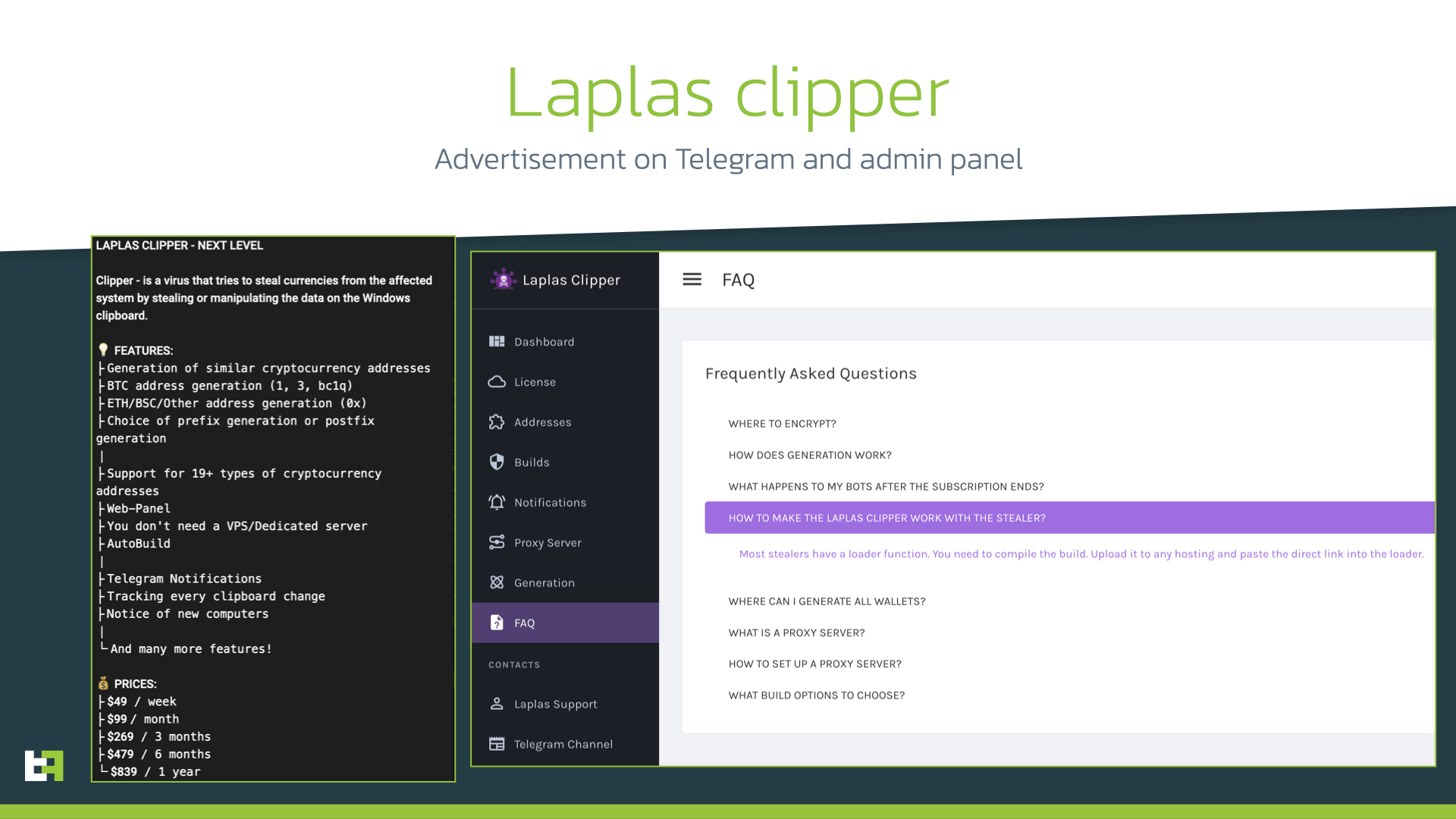Click the License cloud icon
Image resolution: width=1456 pixels, height=819 pixels.
pyautogui.click(x=497, y=382)
